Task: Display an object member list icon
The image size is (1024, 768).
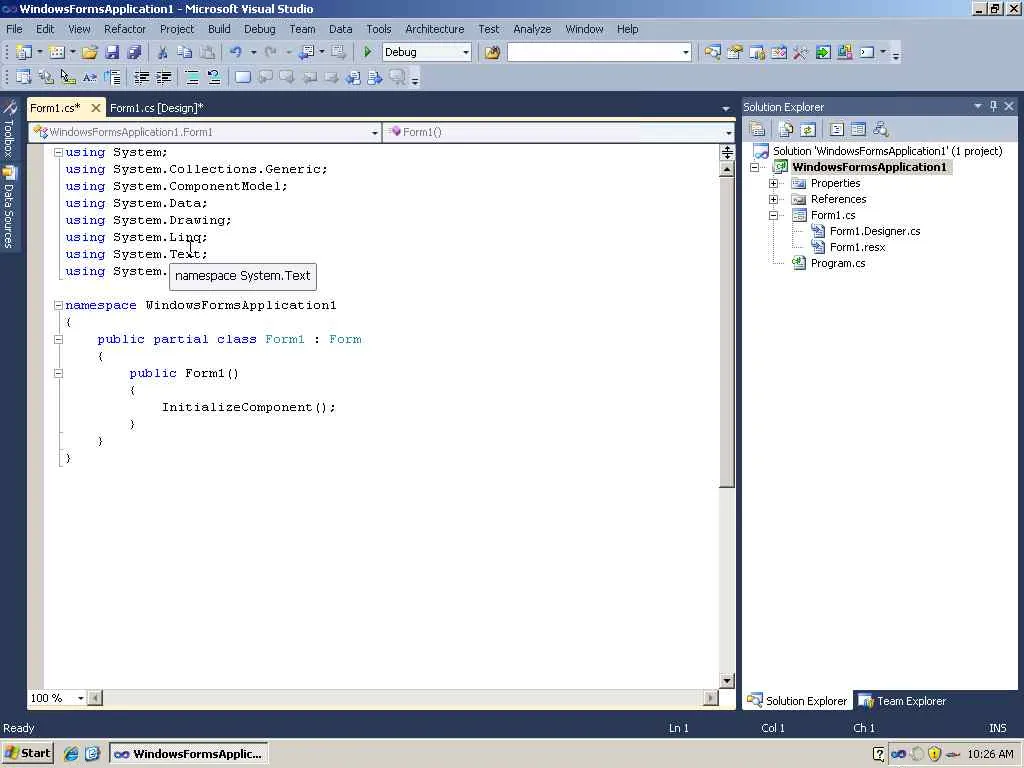Action: click(x=24, y=77)
